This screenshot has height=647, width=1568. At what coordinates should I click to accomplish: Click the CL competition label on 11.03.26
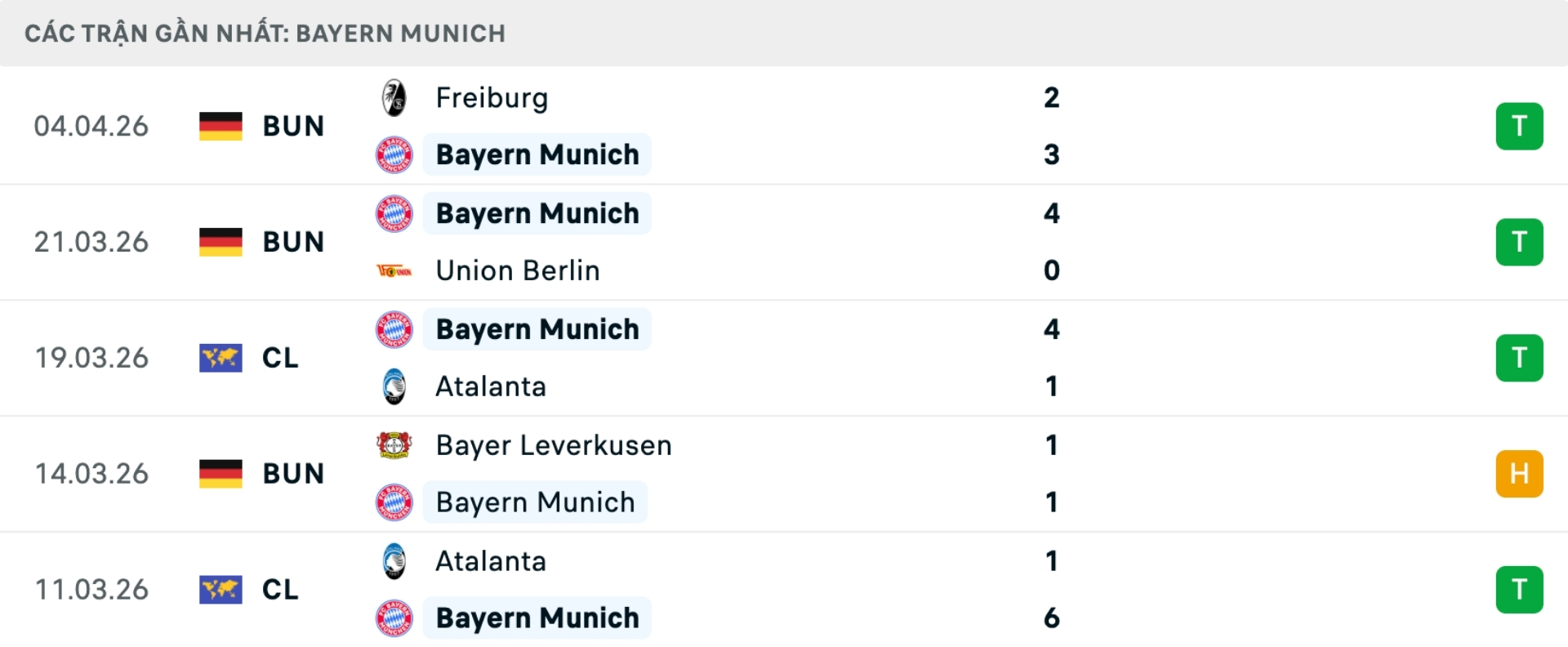[280, 590]
